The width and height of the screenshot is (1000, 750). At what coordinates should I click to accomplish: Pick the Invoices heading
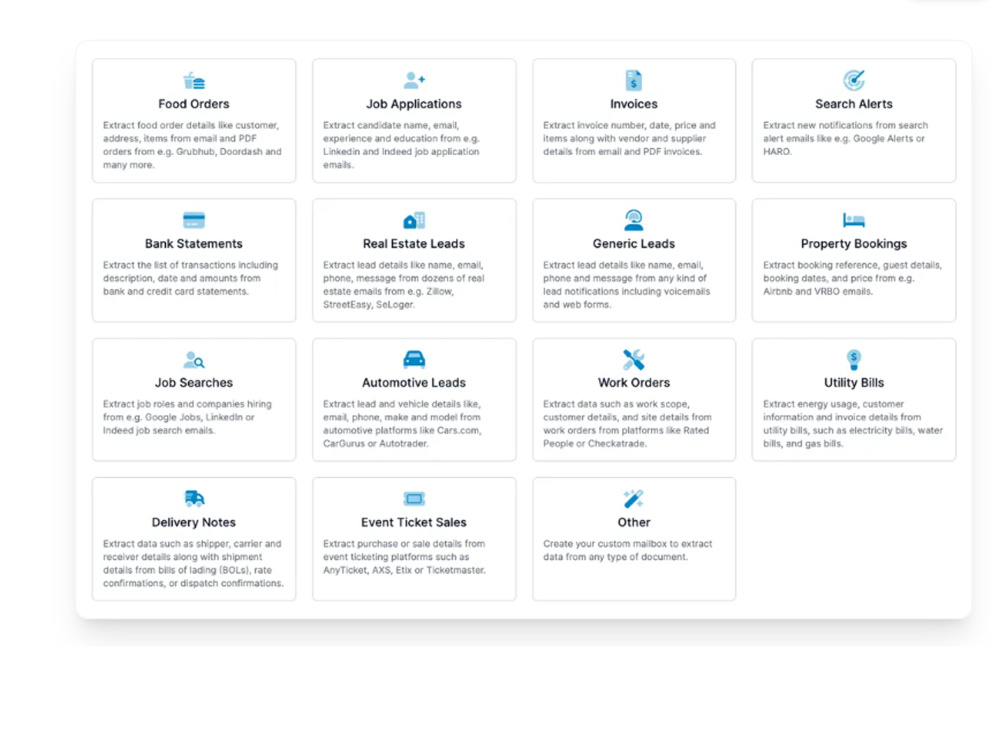coord(633,104)
